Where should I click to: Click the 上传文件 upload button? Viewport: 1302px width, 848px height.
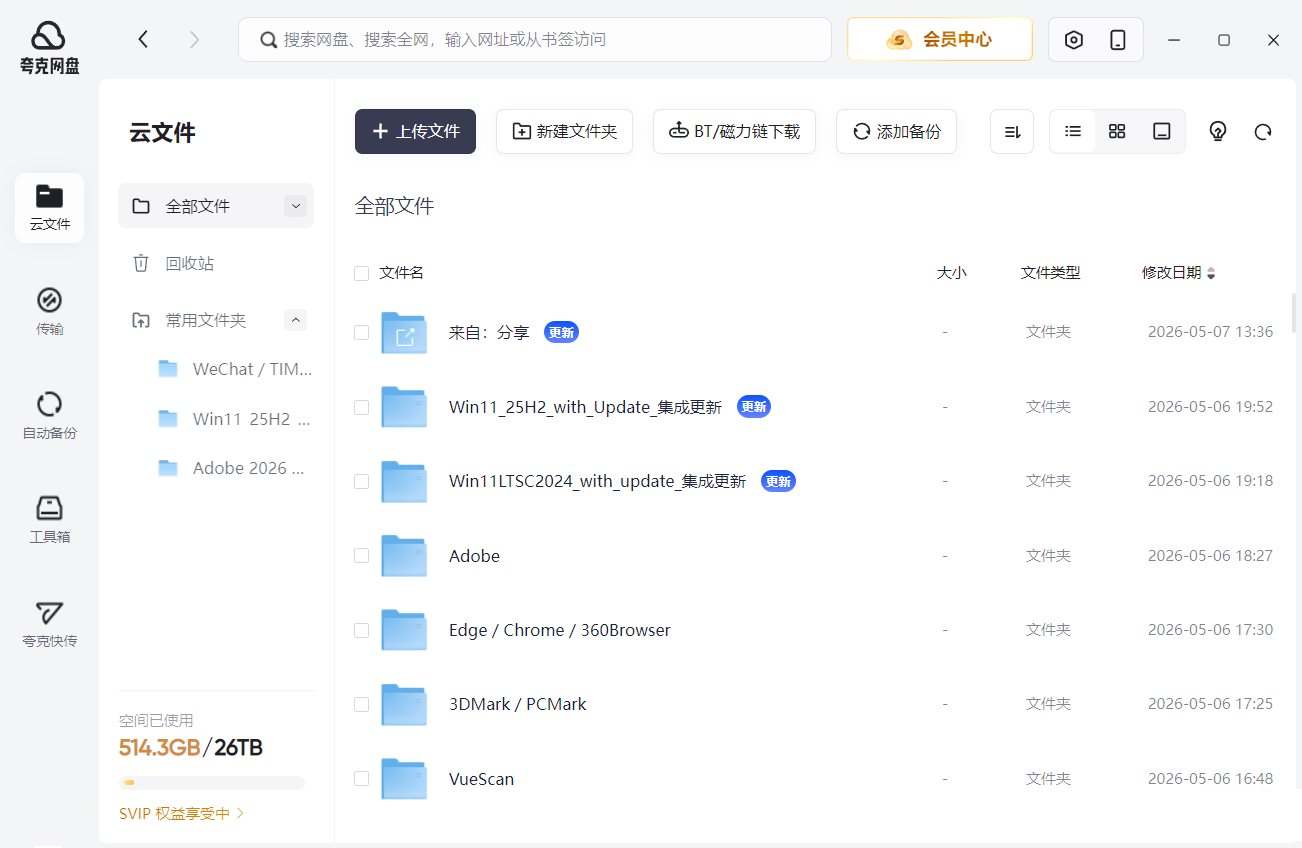(x=415, y=132)
